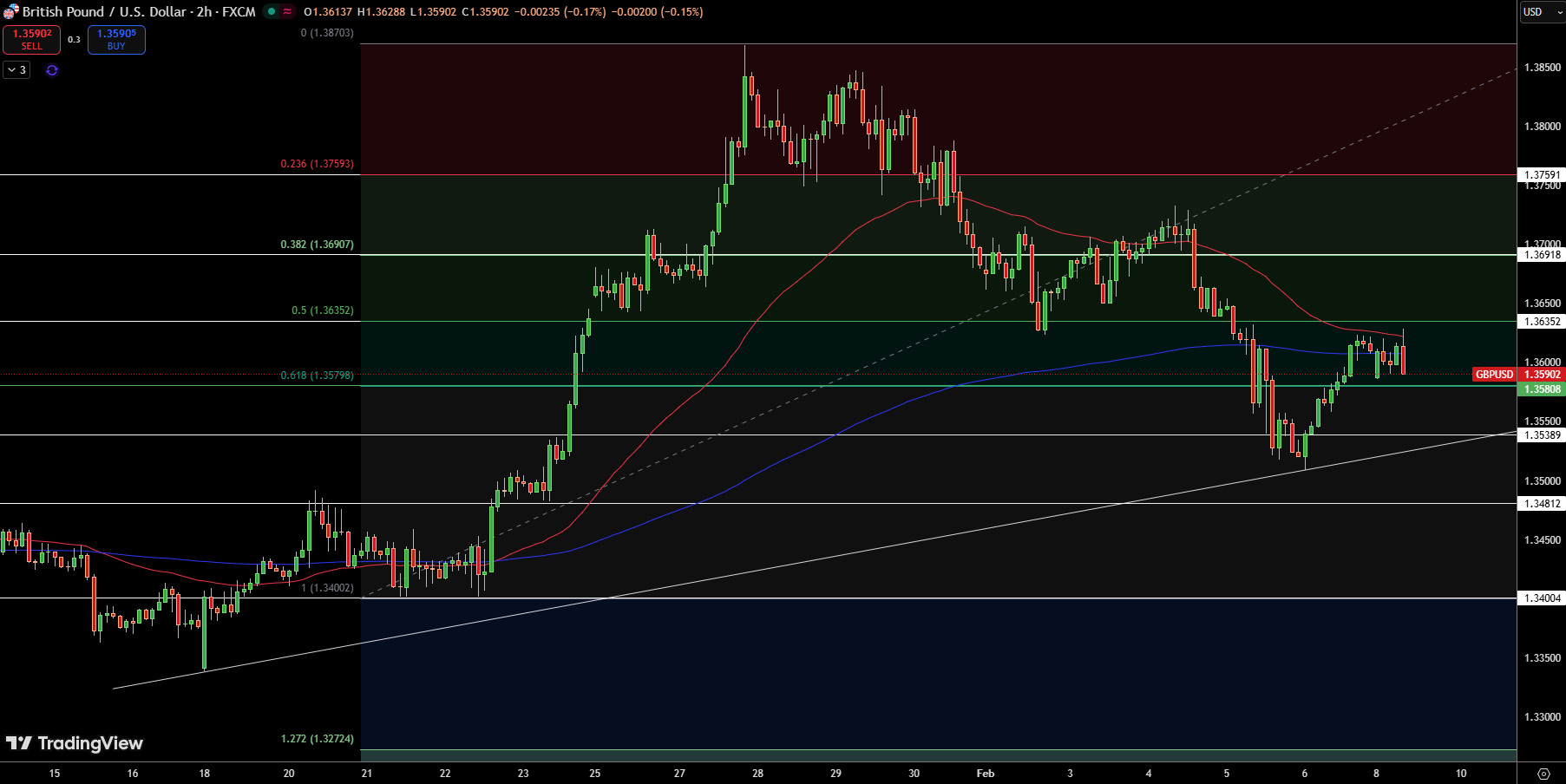Screen dimensions: 1566x784
Task: Click date 15 on the time axis
Action: click(55, 774)
